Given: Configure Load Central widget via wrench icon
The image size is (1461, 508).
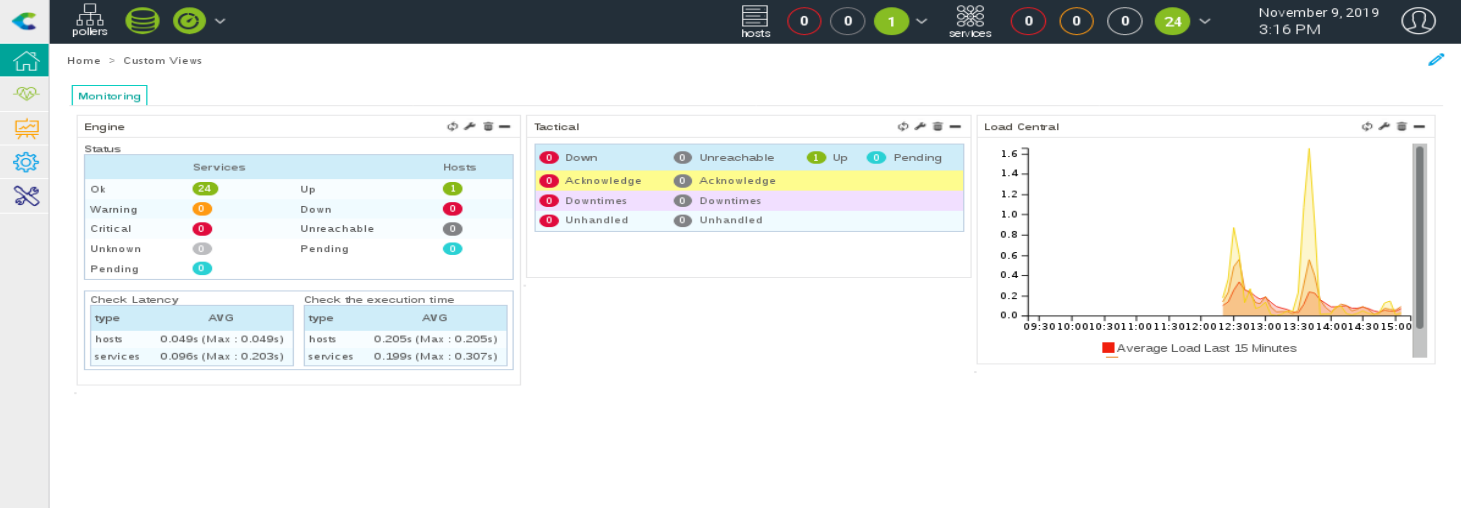Looking at the screenshot, I should pyautogui.click(x=1384, y=126).
